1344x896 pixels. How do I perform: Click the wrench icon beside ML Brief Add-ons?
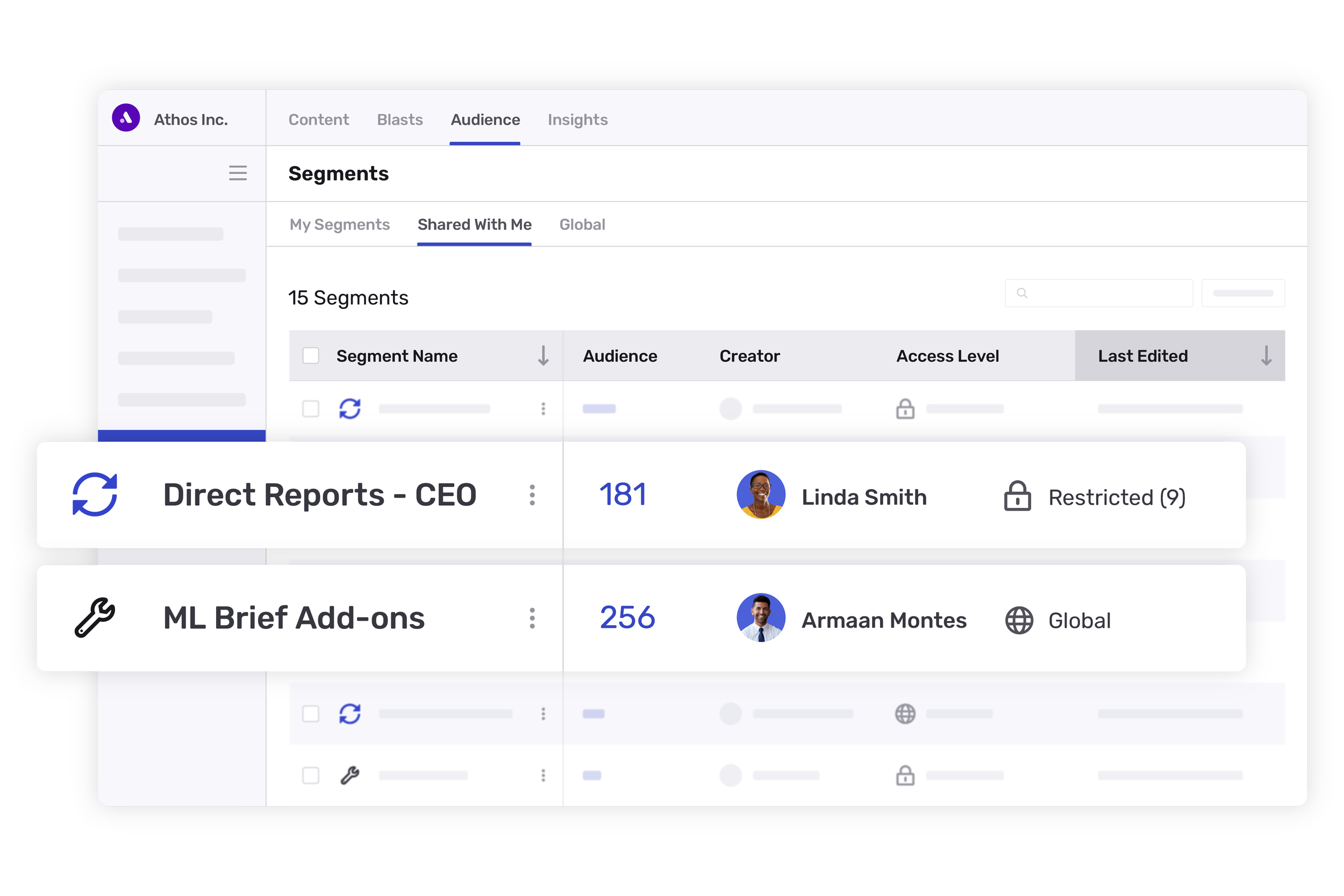click(94, 618)
